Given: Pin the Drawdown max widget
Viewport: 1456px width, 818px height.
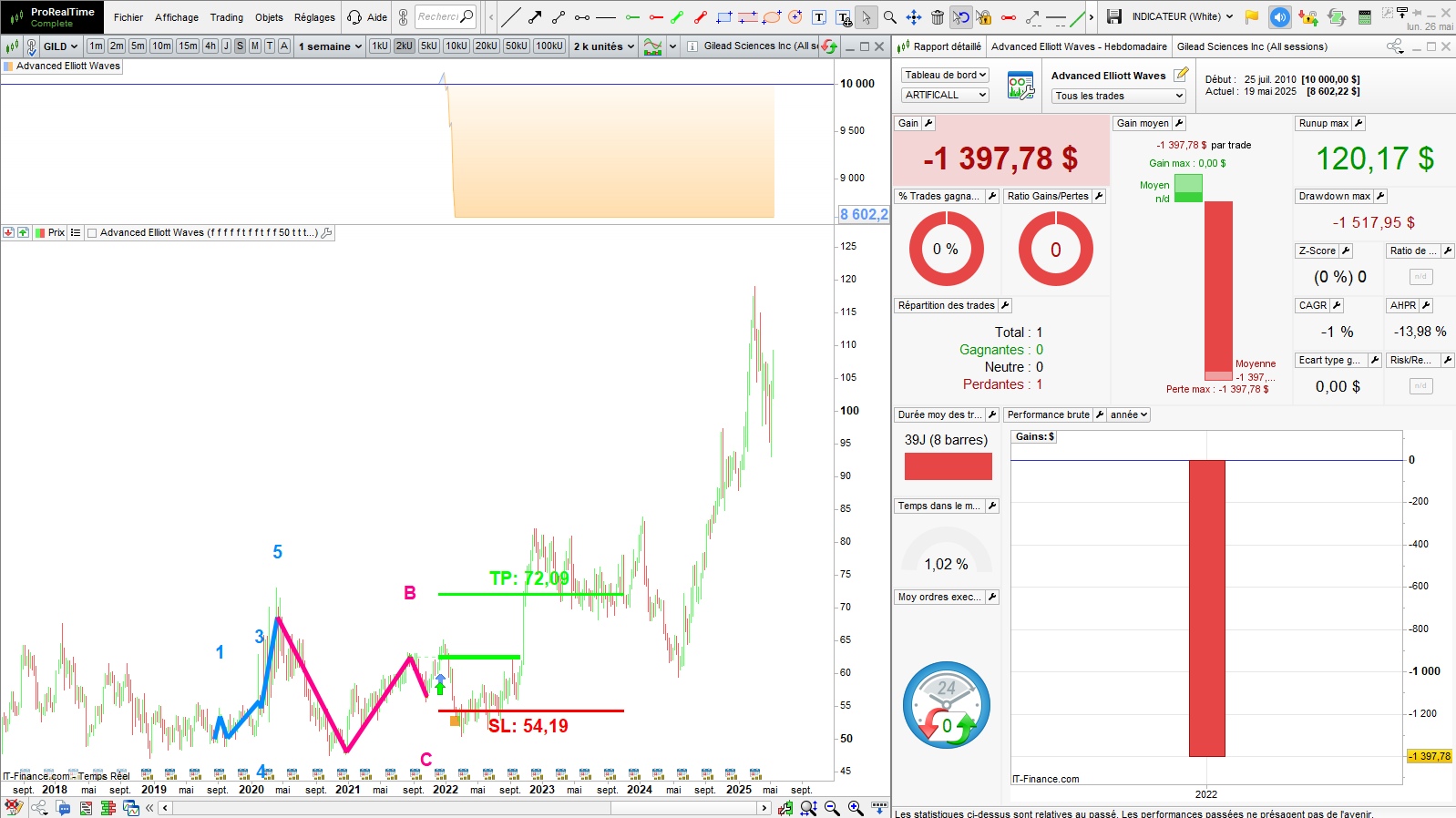Looking at the screenshot, I should (x=1380, y=196).
